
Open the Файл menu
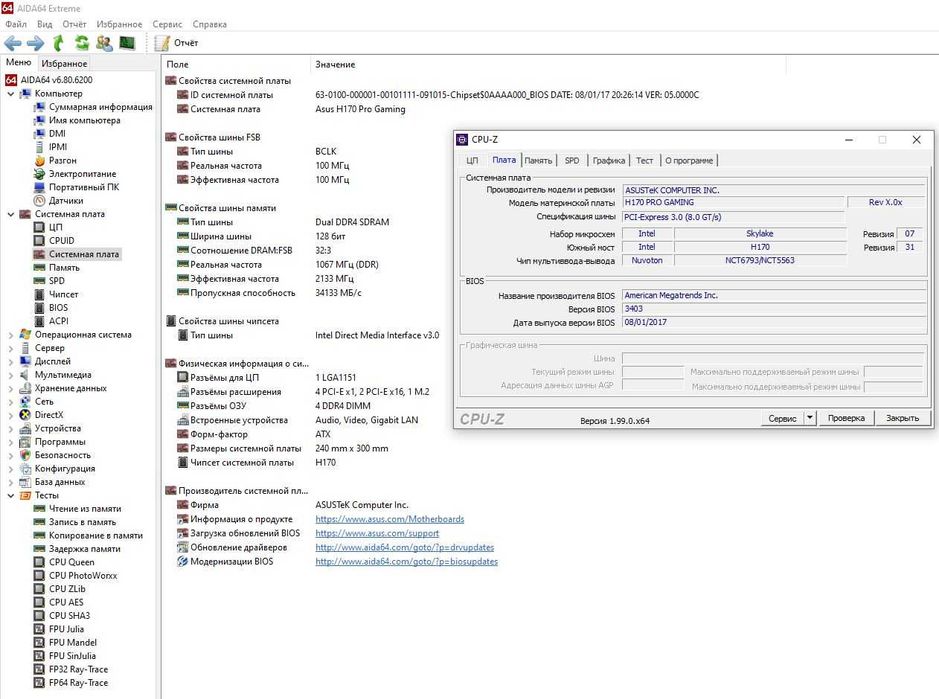tap(16, 24)
